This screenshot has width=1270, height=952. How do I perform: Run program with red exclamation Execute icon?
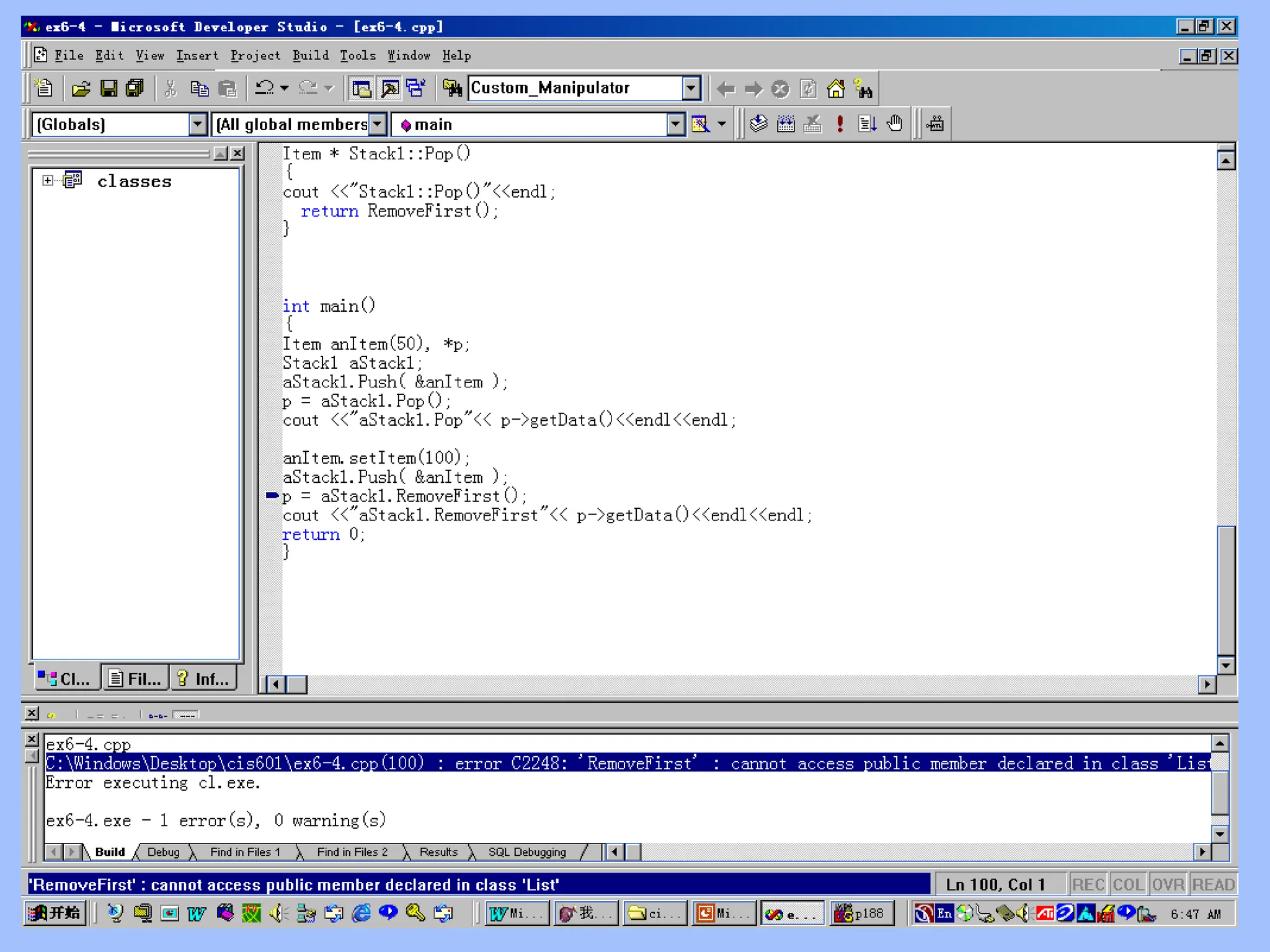[x=840, y=124]
